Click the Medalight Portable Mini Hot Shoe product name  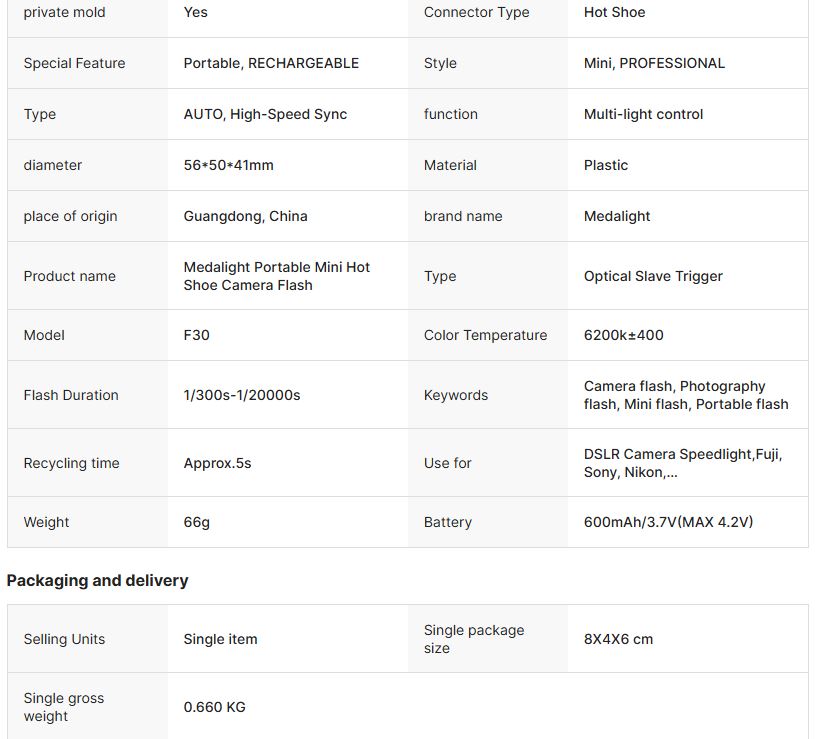point(276,276)
